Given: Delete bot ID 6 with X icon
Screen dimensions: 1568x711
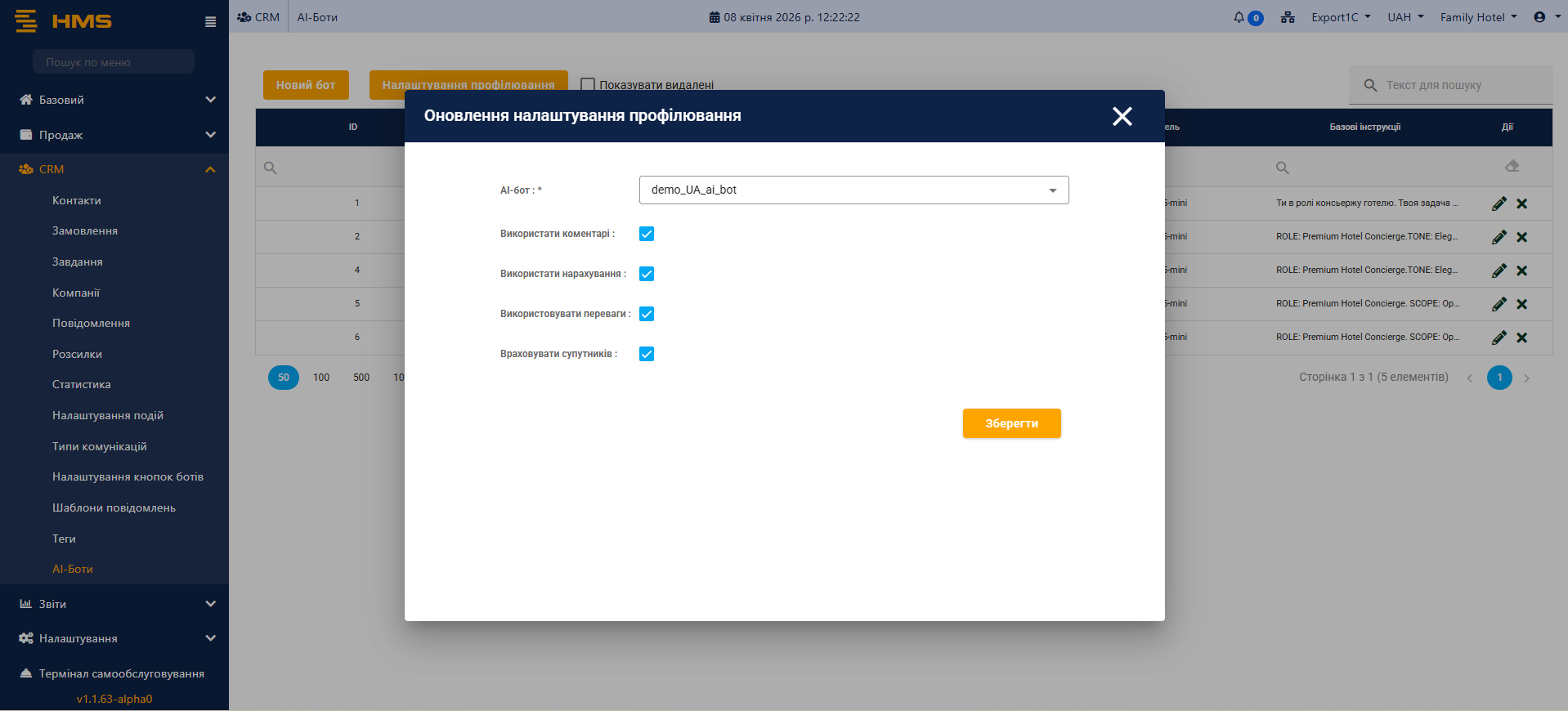Looking at the screenshot, I should 1521,338.
